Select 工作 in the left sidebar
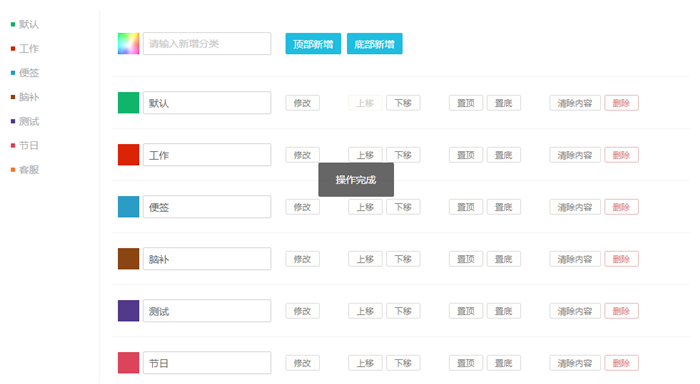The height and width of the screenshot is (384, 700). pyautogui.click(x=25, y=48)
